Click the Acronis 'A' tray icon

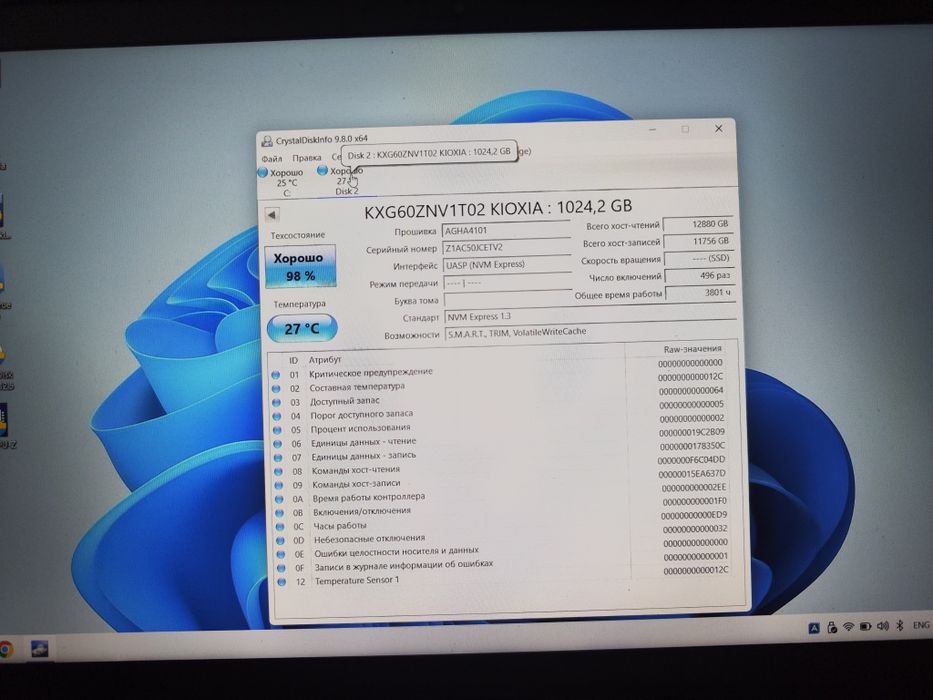[815, 627]
